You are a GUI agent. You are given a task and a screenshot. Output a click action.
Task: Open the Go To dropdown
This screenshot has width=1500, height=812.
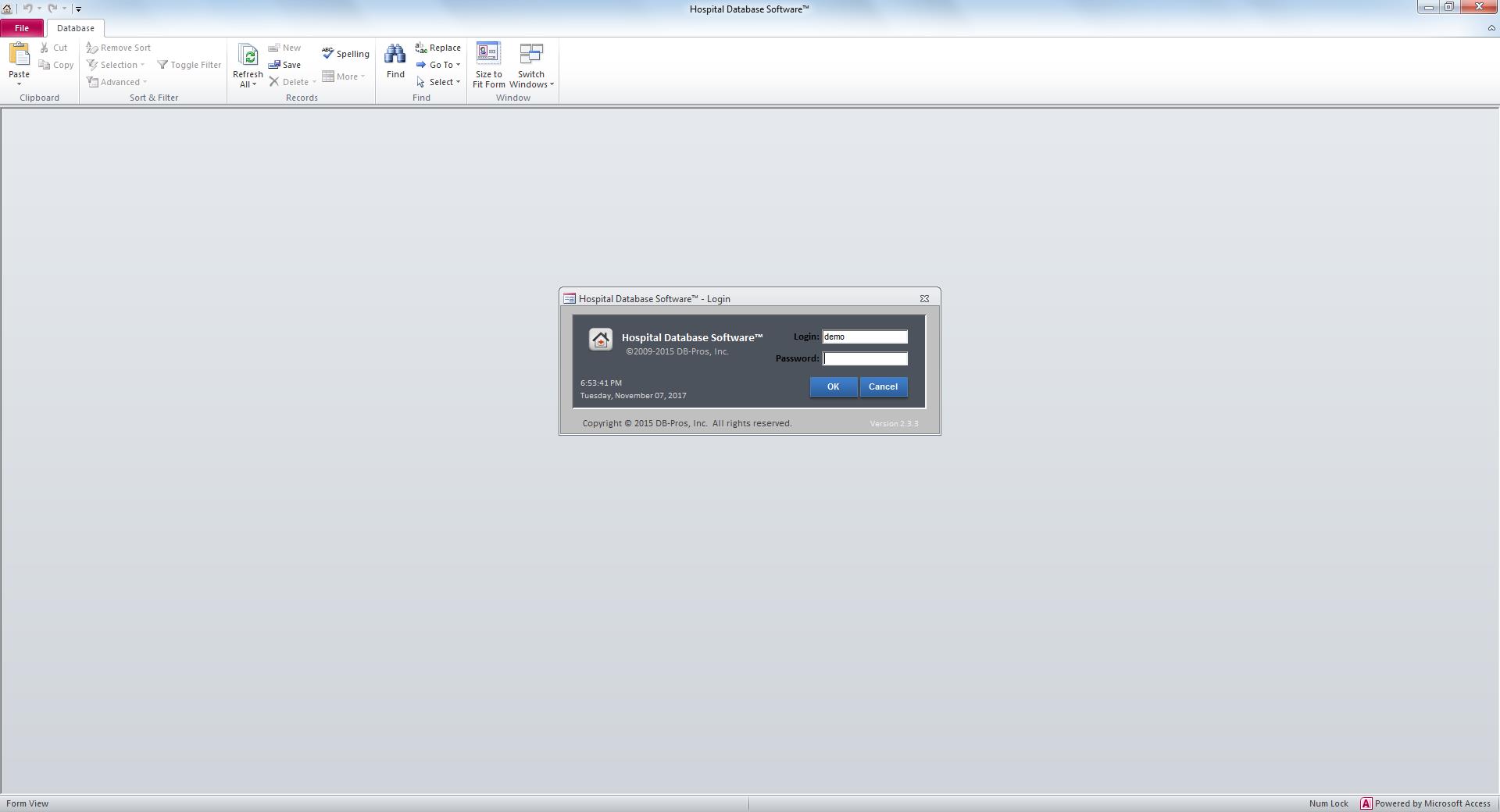click(438, 65)
